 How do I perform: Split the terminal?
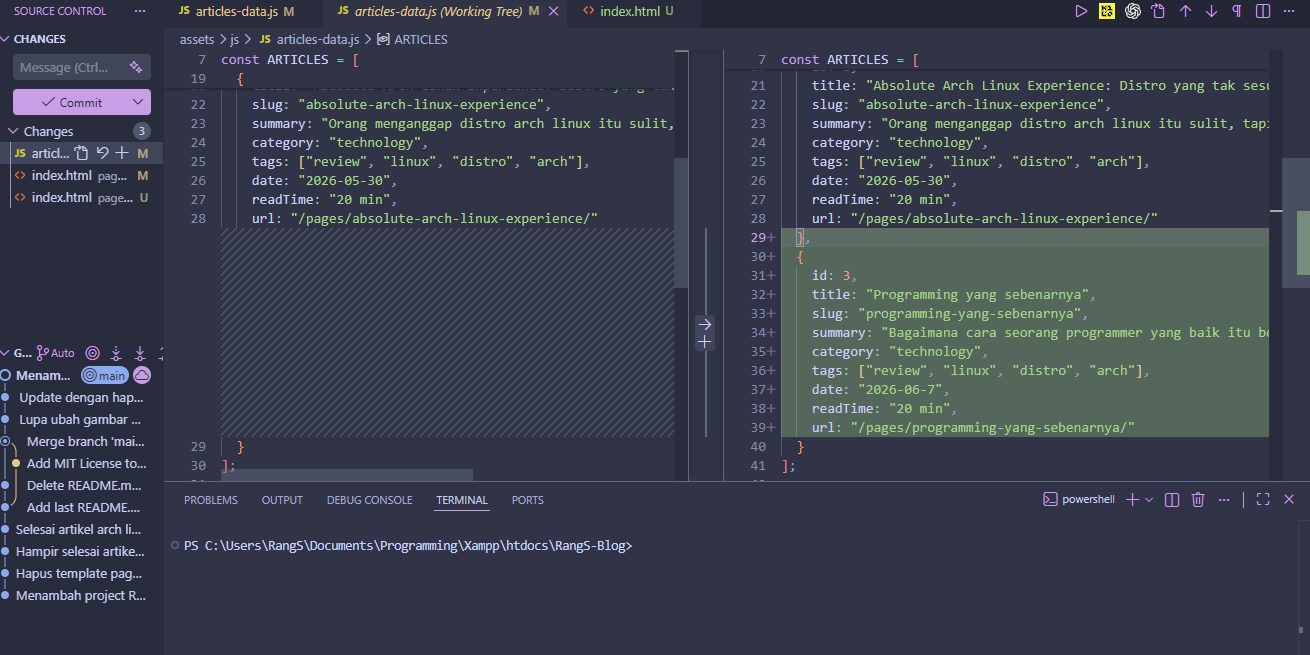pyautogui.click(x=1172, y=499)
